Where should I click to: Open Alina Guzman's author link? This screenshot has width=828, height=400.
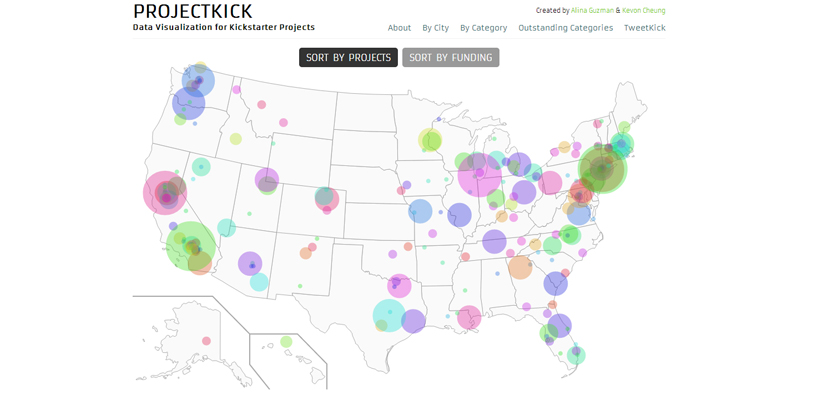click(x=592, y=10)
